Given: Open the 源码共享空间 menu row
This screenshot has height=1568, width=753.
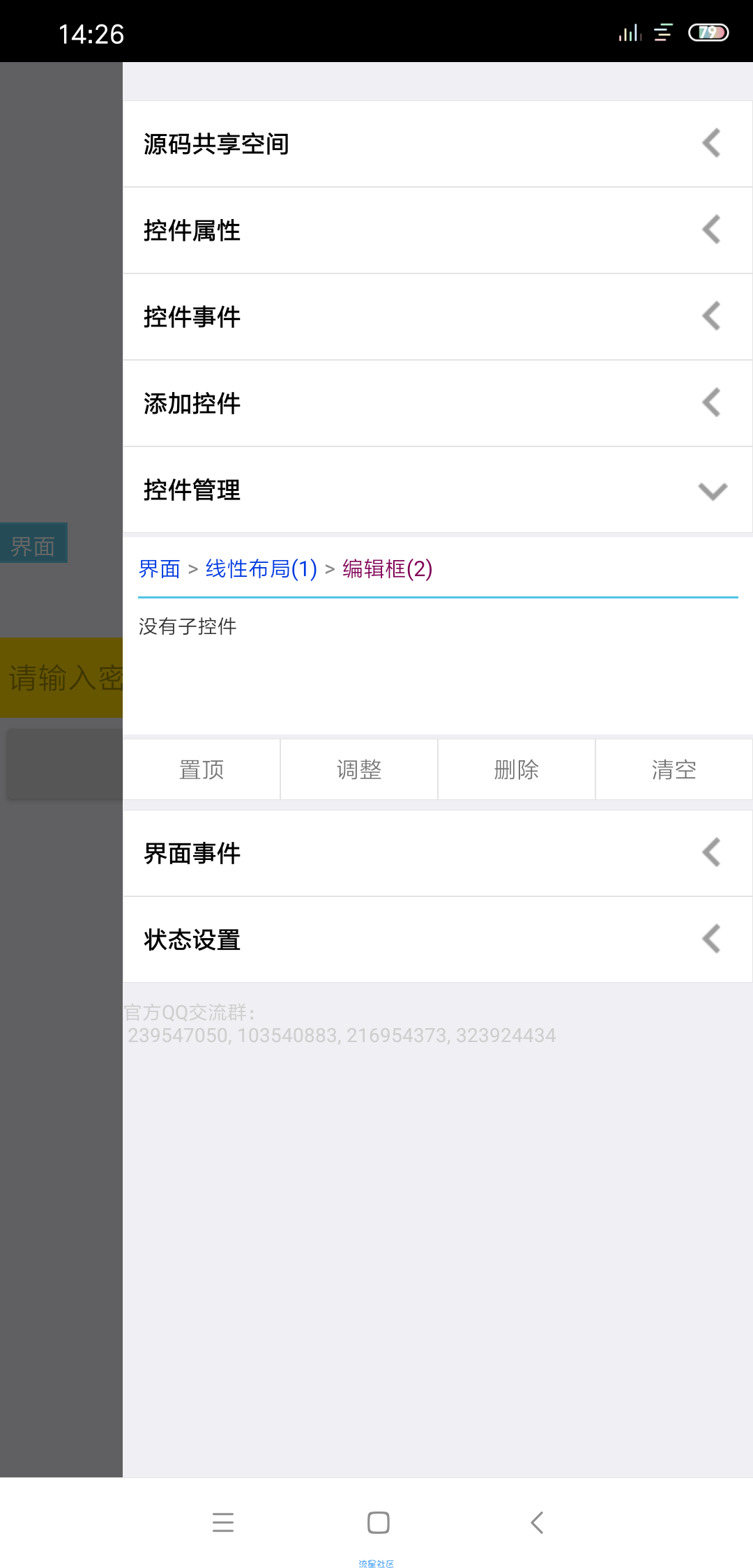Looking at the screenshot, I should pyautogui.click(x=438, y=144).
